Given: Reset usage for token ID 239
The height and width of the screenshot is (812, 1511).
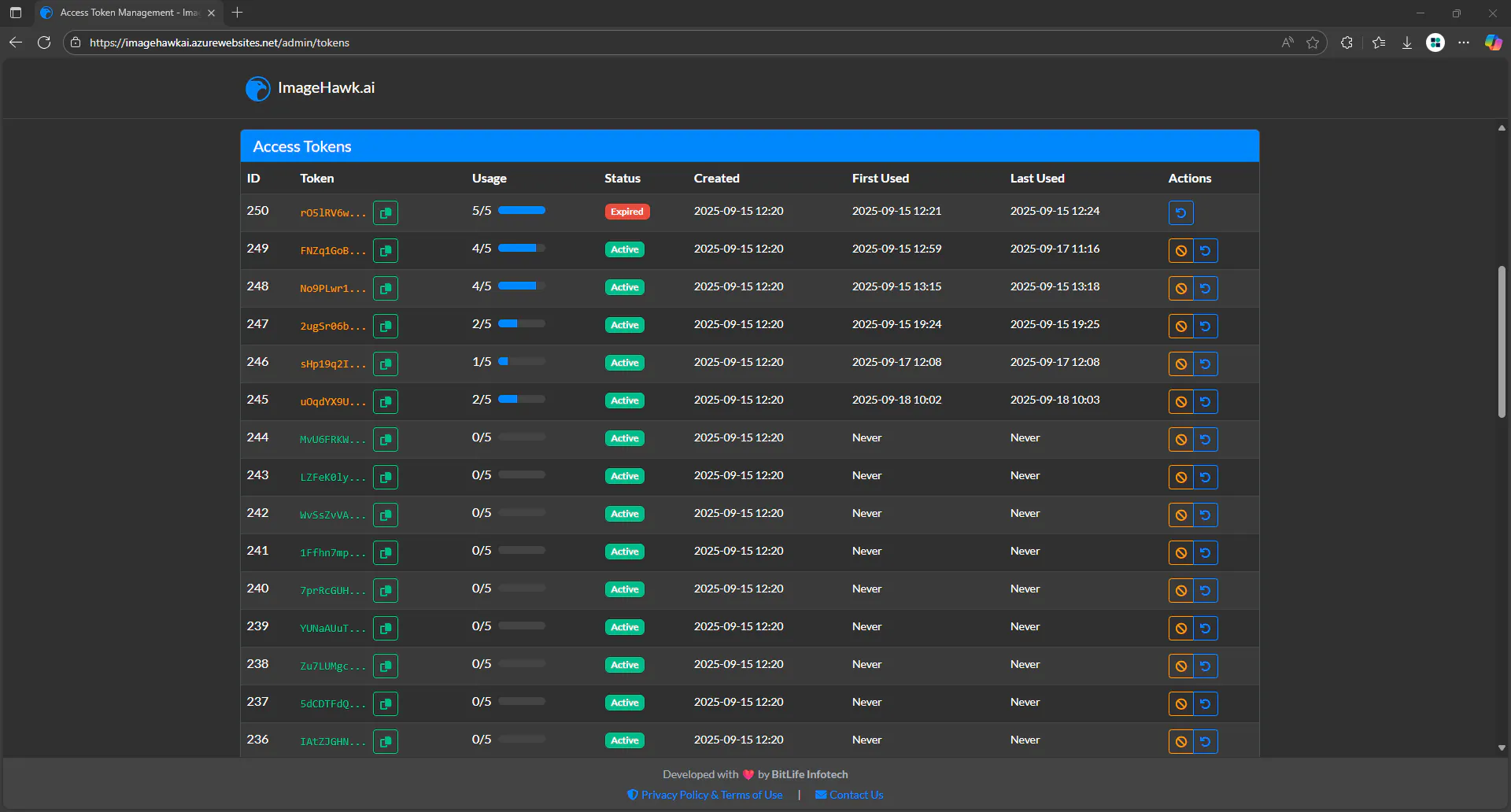Looking at the screenshot, I should coord(1206,628).
